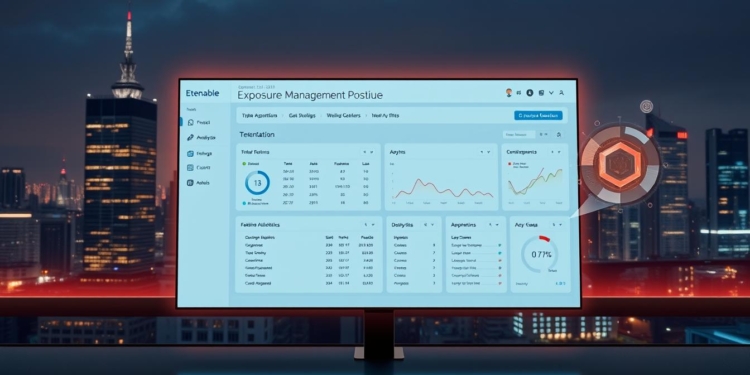
Task: Click the flag icon next to the avatar
Action: point(519,93)
